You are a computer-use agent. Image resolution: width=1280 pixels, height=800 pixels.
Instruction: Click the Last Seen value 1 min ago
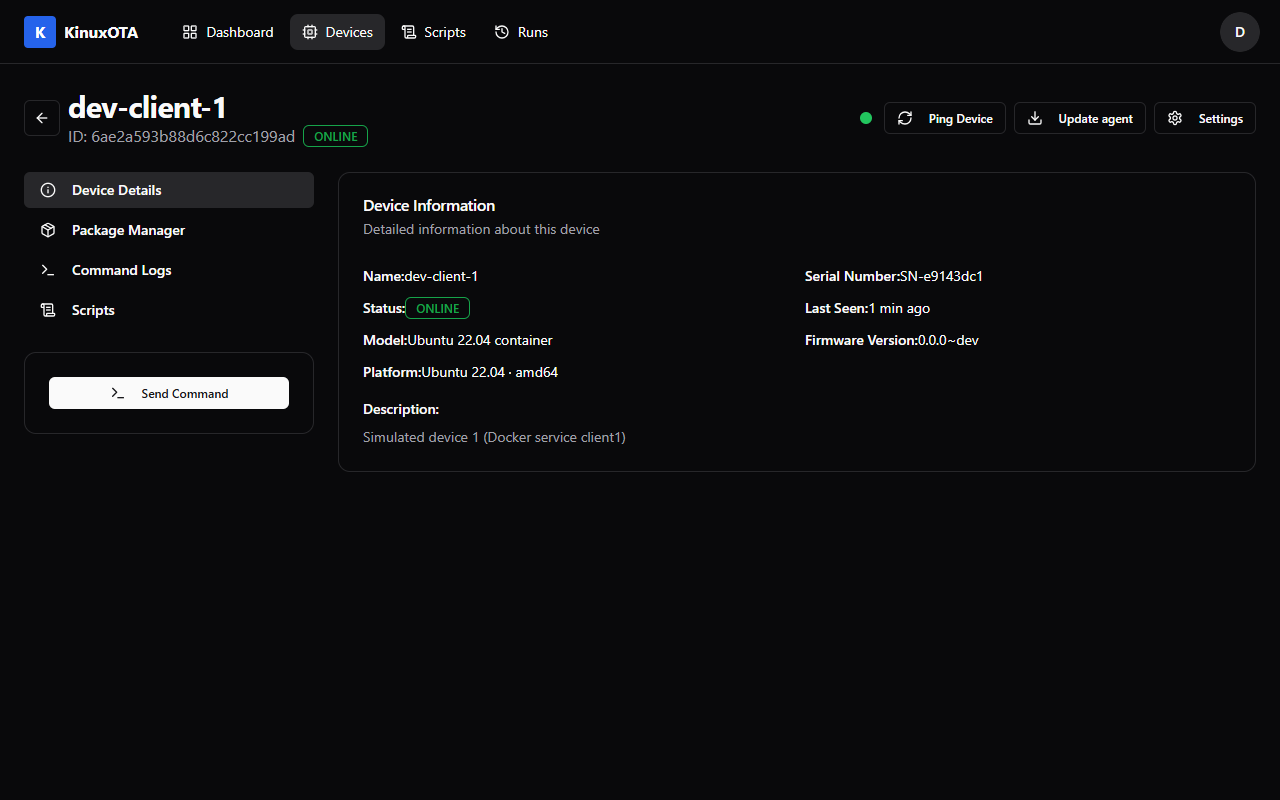[x=899, y=308]
